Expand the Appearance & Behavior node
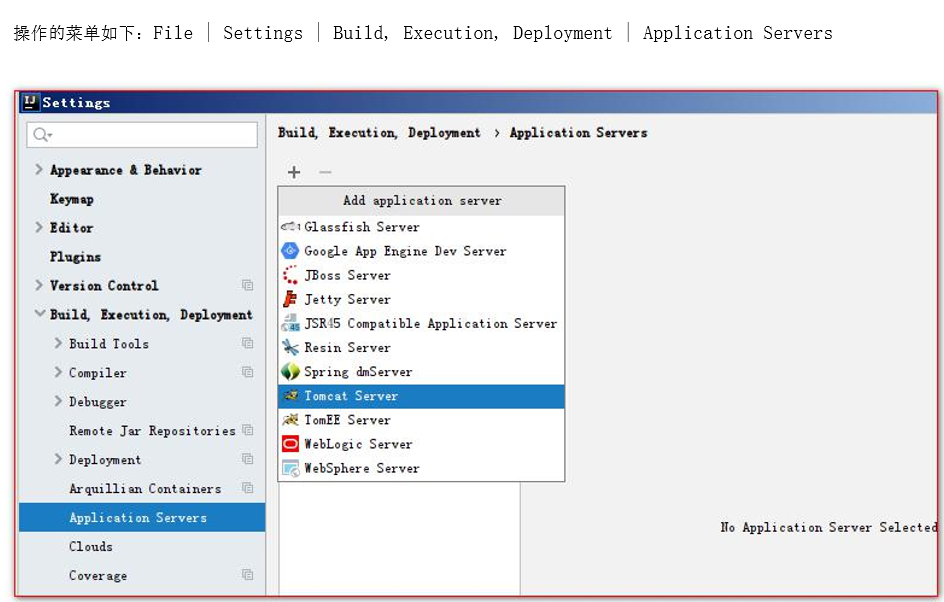This screenshot has width=944, height=602. click(39, 169)
